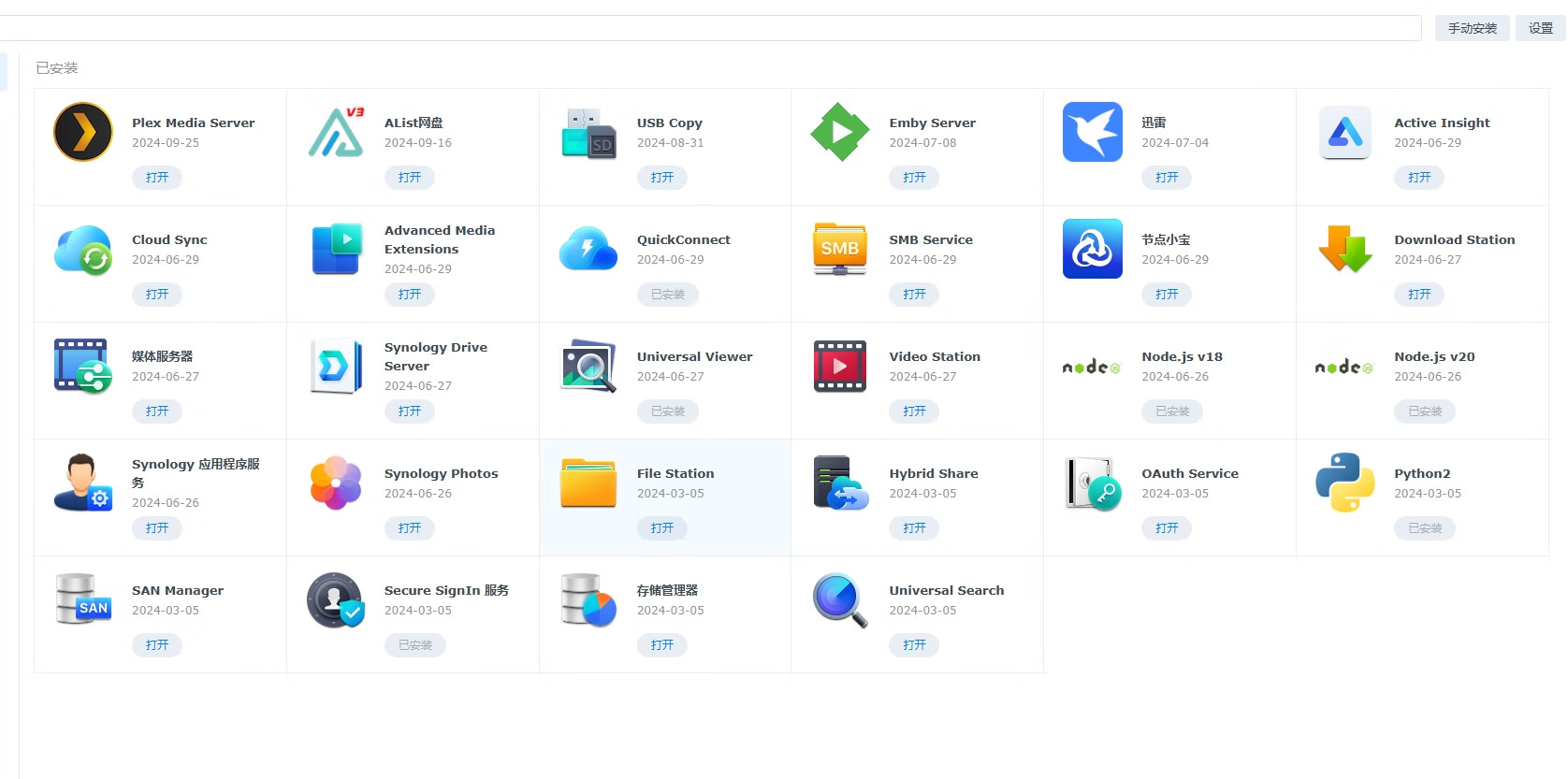Click the search field at top
This screenshot has height=779, width=1568.
point(711,28)
